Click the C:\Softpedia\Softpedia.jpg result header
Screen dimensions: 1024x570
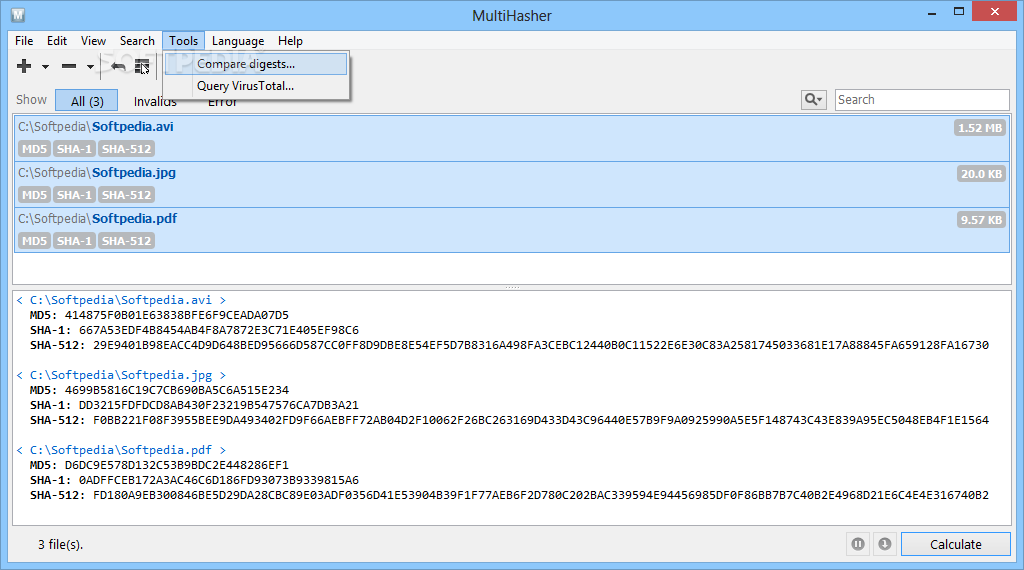click(121, 375)
